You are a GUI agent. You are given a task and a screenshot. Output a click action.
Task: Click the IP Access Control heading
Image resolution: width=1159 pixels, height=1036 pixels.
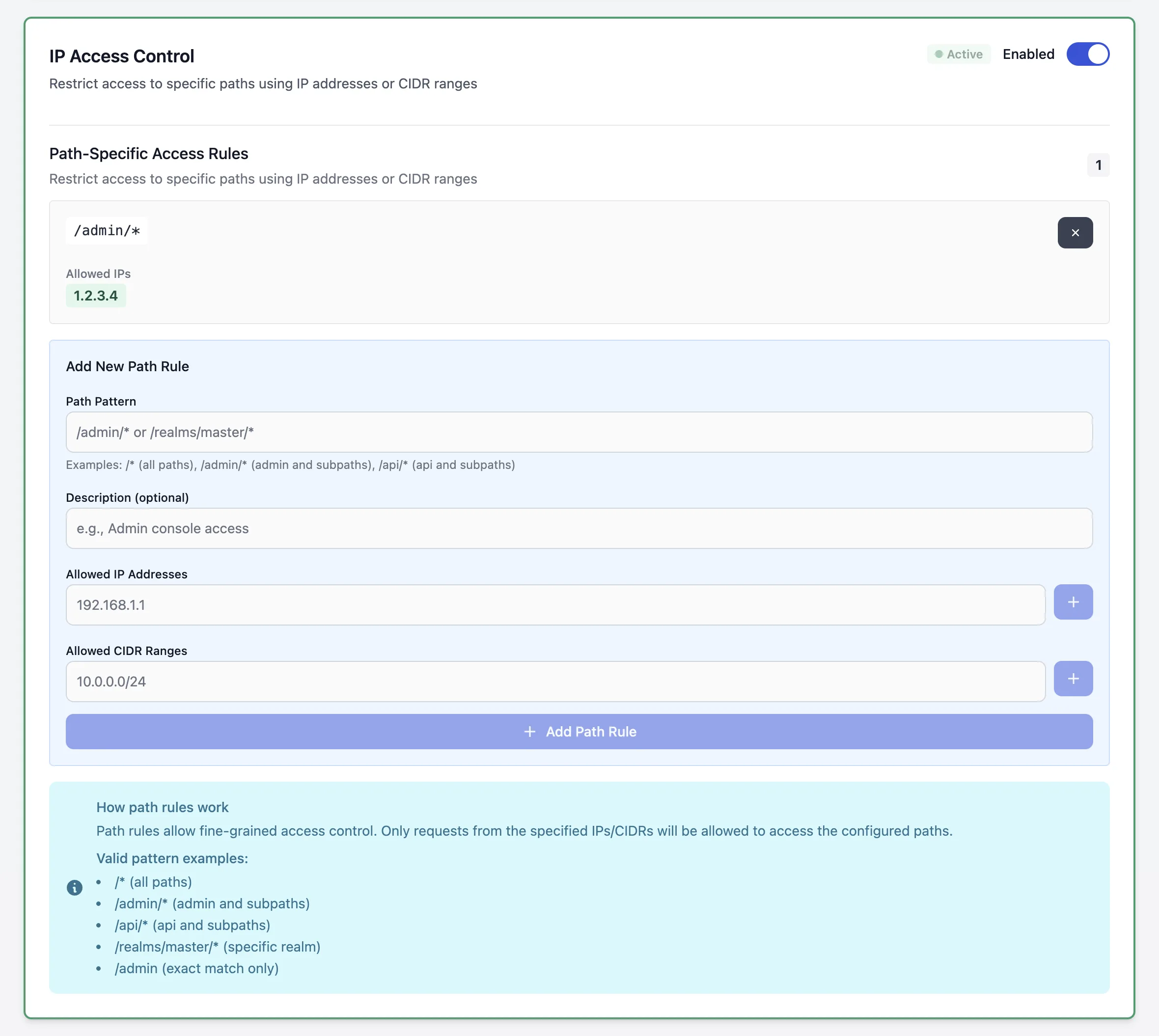121,56
